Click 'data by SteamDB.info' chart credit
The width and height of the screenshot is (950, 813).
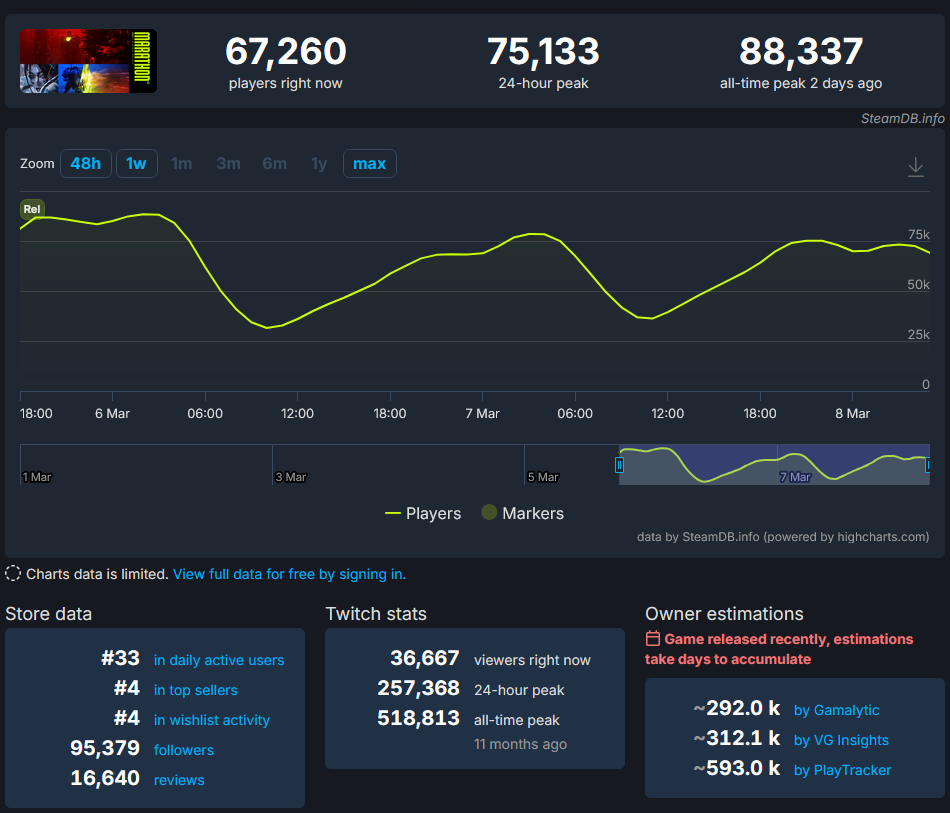tap(783, 537)
